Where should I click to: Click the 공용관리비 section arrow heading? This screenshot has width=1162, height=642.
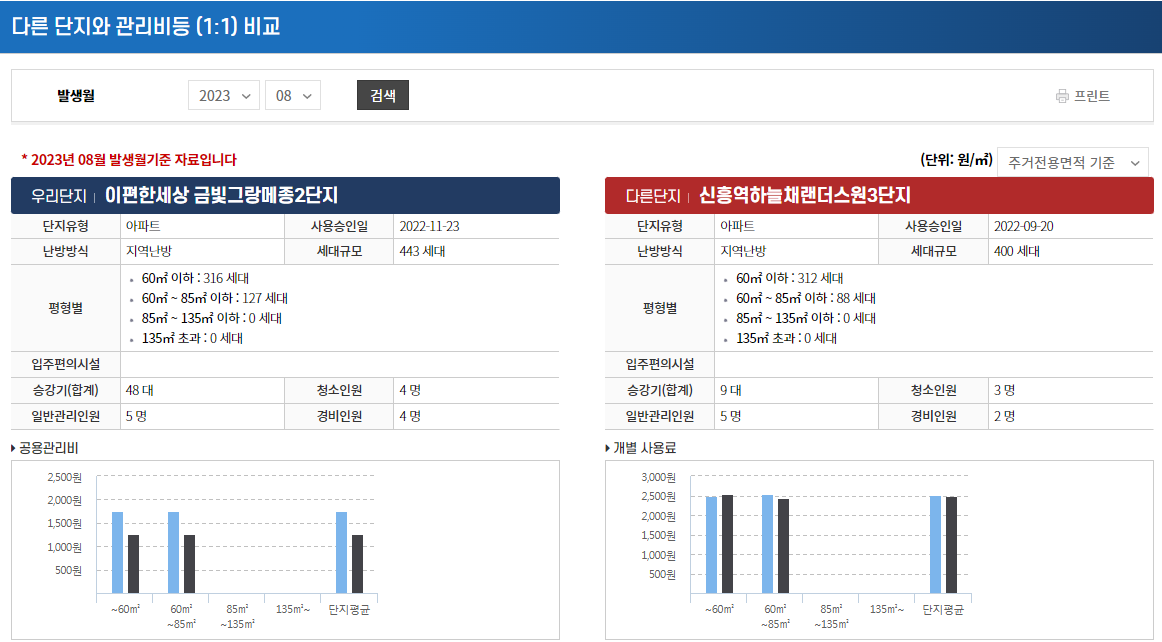click(44, 448)
